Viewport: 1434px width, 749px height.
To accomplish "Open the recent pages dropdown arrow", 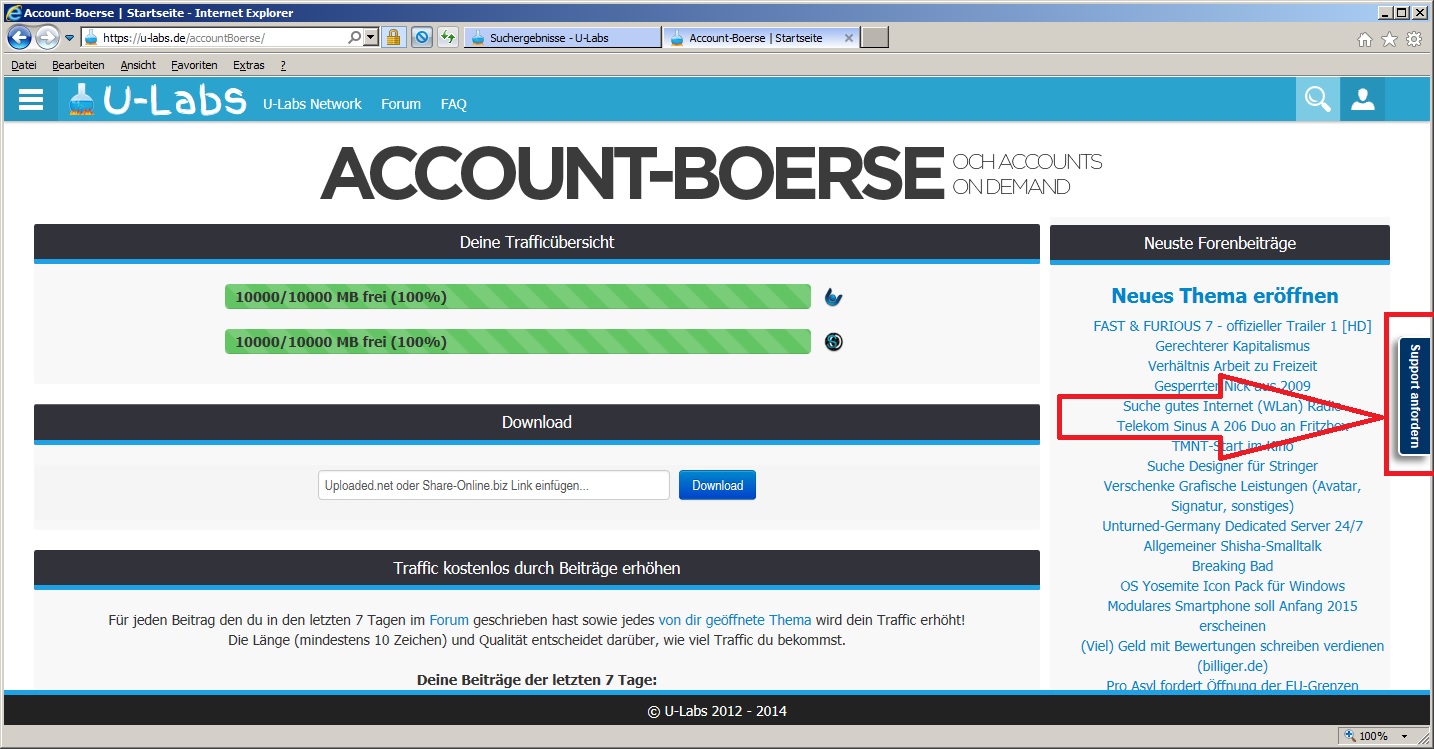I will [x=69, y=38].
